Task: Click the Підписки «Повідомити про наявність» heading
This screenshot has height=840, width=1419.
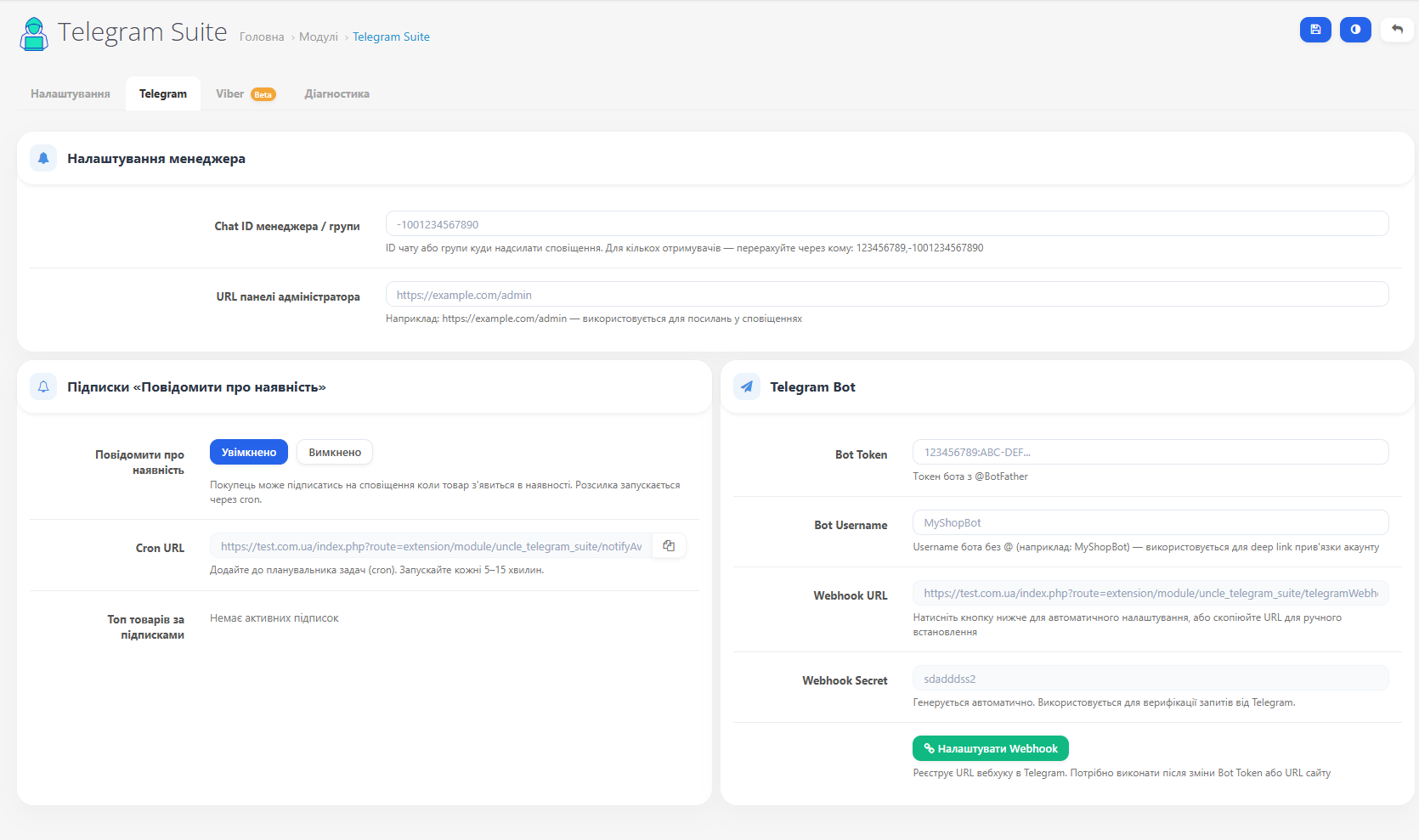Action: [196, 387]
